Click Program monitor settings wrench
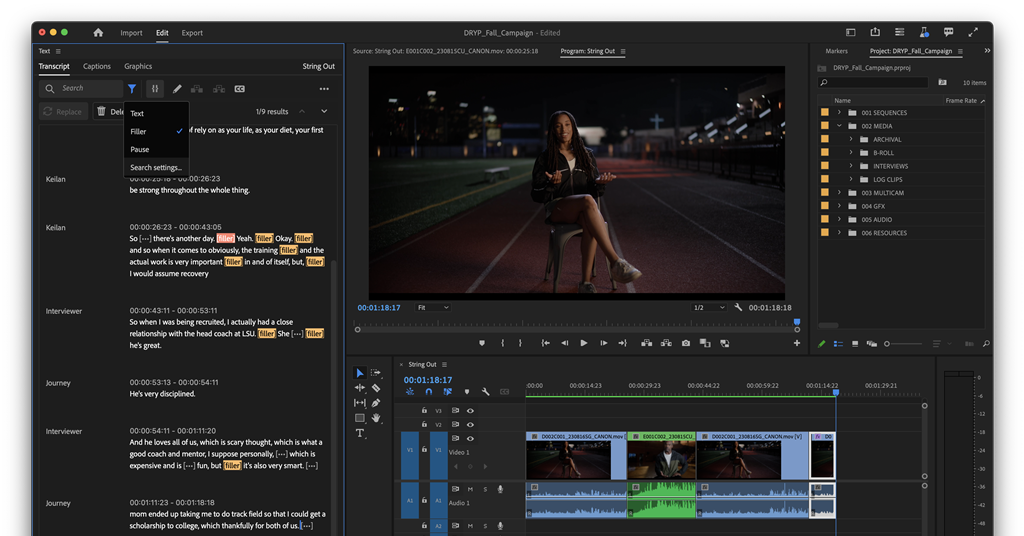Viewport: 1024px width, 536px height. pos(738,307)
